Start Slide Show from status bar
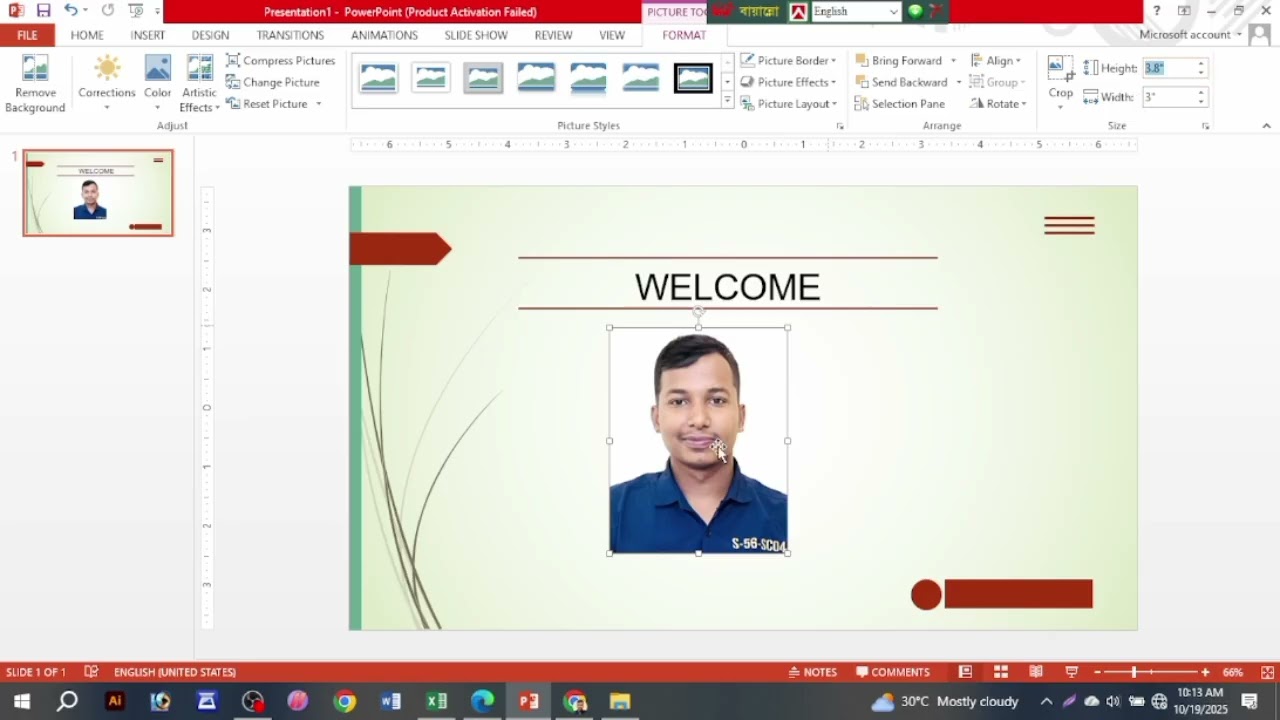The image size is (1280, 720). (x=1071, y=672)
